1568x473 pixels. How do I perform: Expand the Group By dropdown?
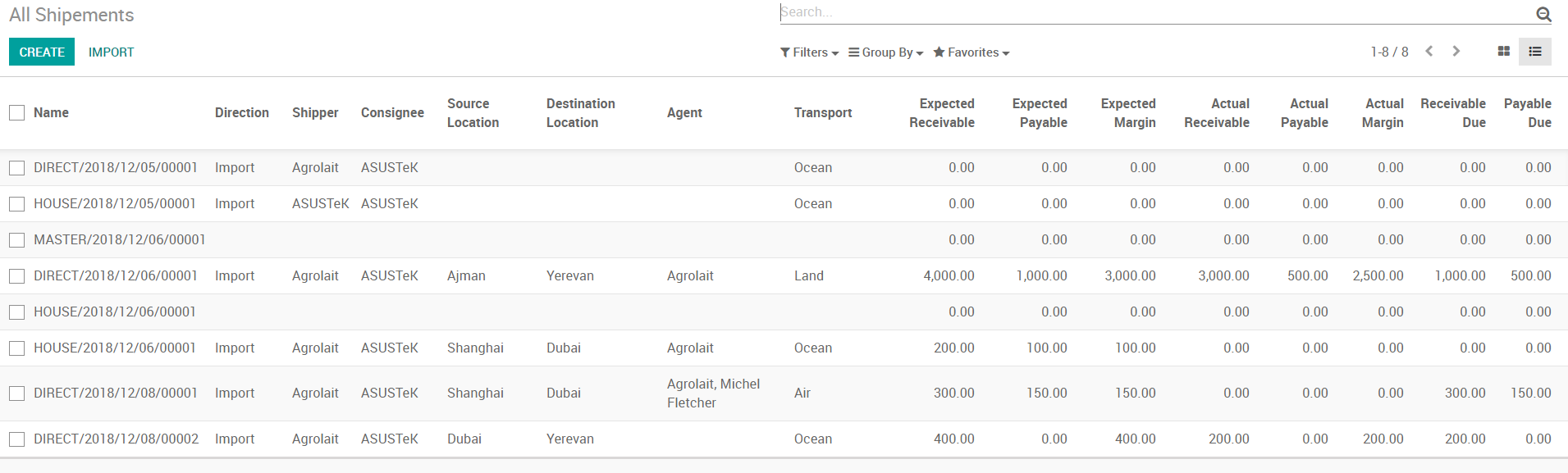[886, 52]
